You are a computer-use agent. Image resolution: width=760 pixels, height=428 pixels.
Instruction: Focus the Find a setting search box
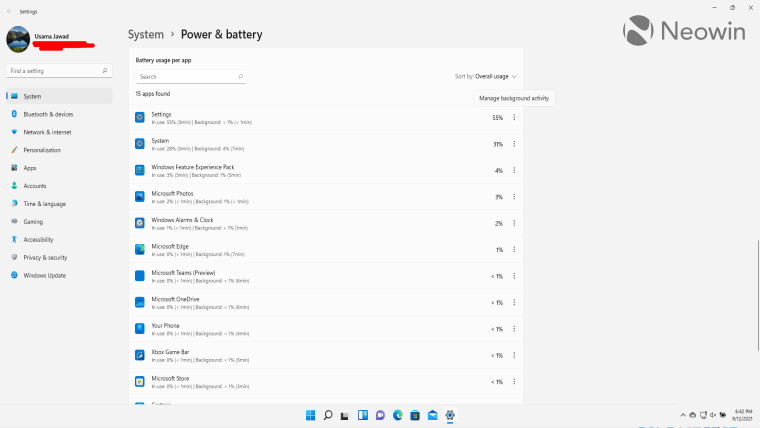[59, 71]
